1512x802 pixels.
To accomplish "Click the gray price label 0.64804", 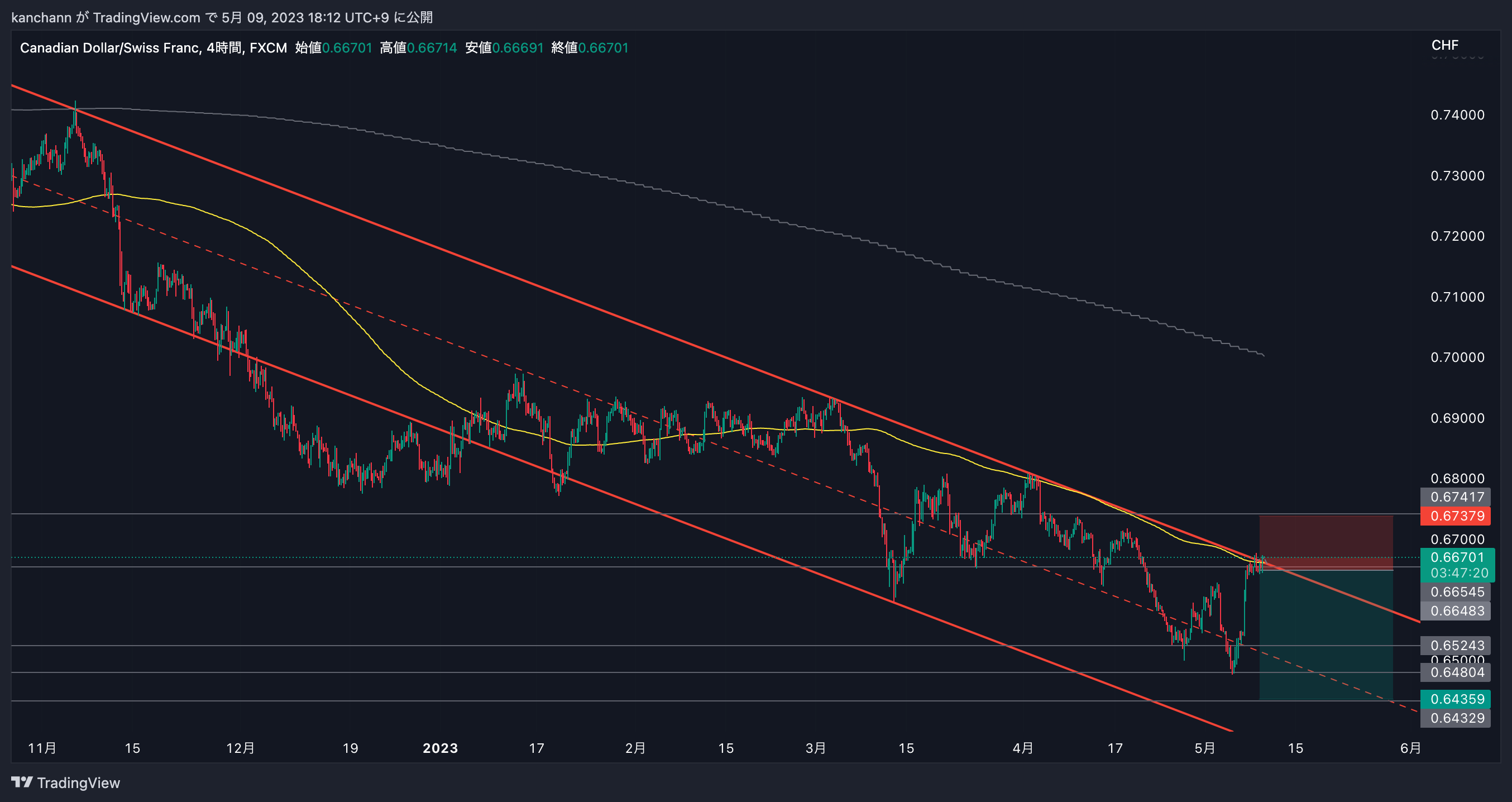I will (x=1455, y=672).
